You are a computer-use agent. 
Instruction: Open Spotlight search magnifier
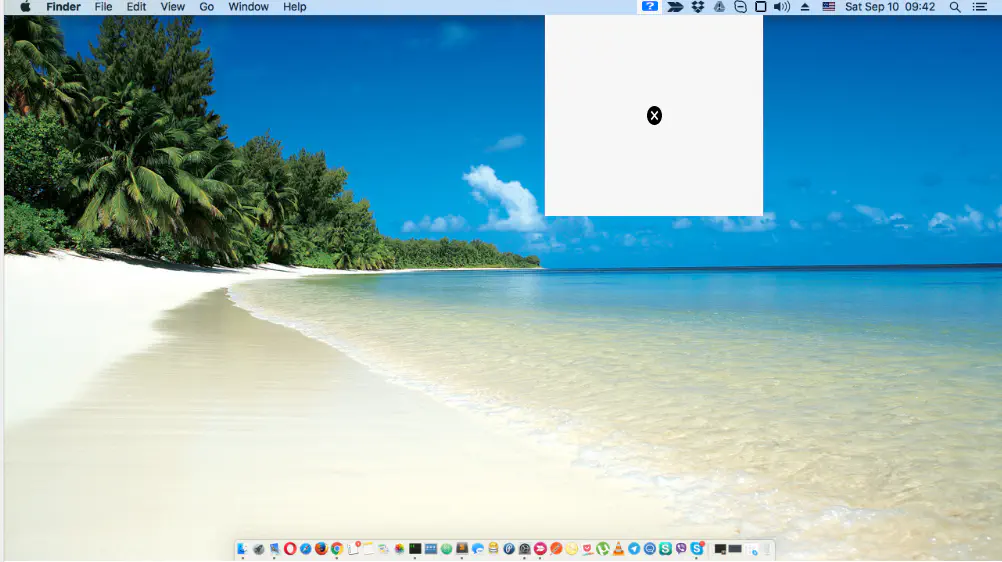(955, 7)
